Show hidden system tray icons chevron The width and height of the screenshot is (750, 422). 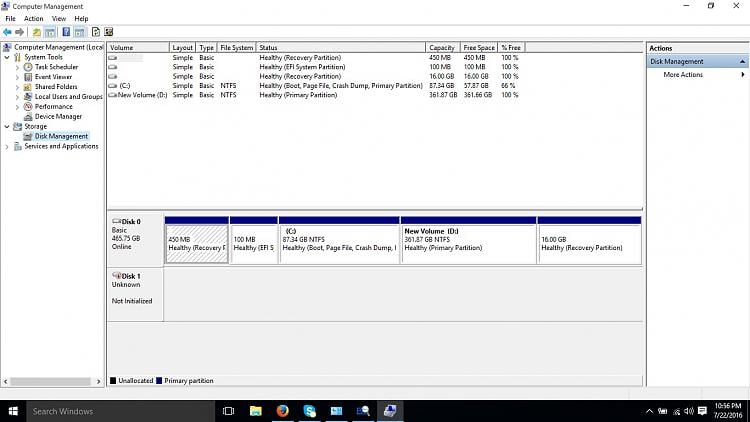click(649, 411)
